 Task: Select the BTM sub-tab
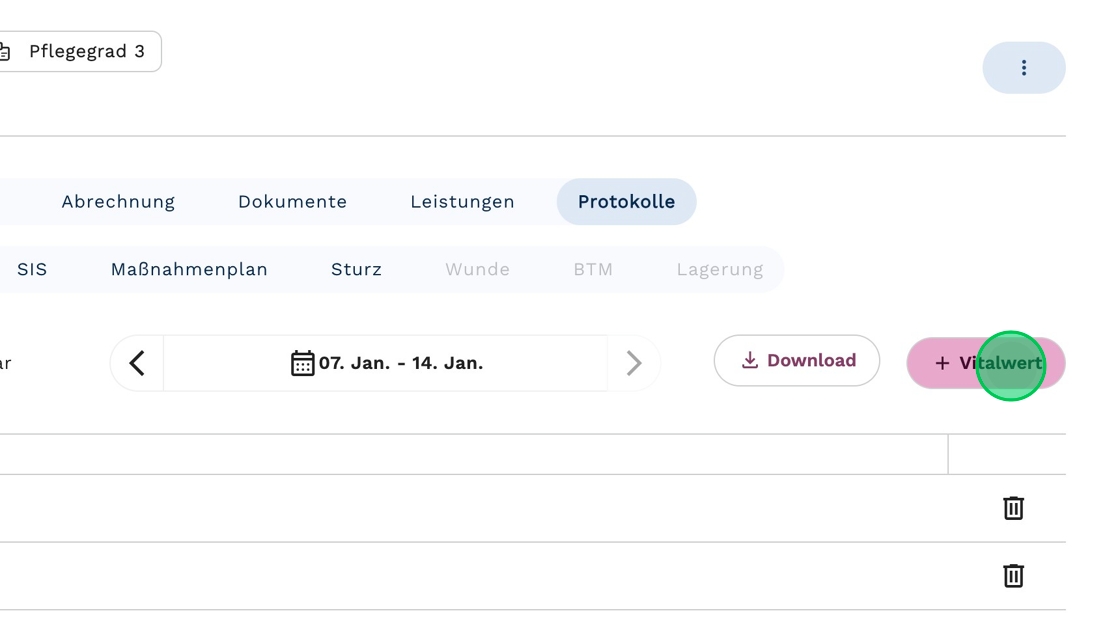593,269
